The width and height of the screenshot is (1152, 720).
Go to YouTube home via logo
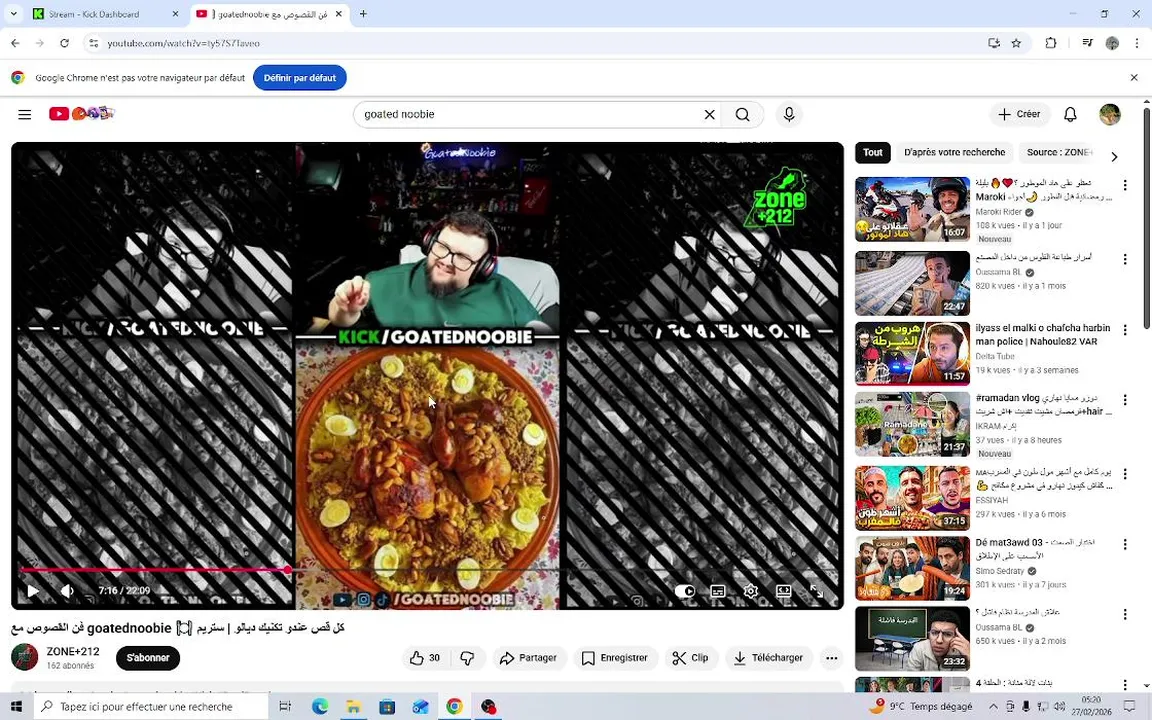pos(82,113)
